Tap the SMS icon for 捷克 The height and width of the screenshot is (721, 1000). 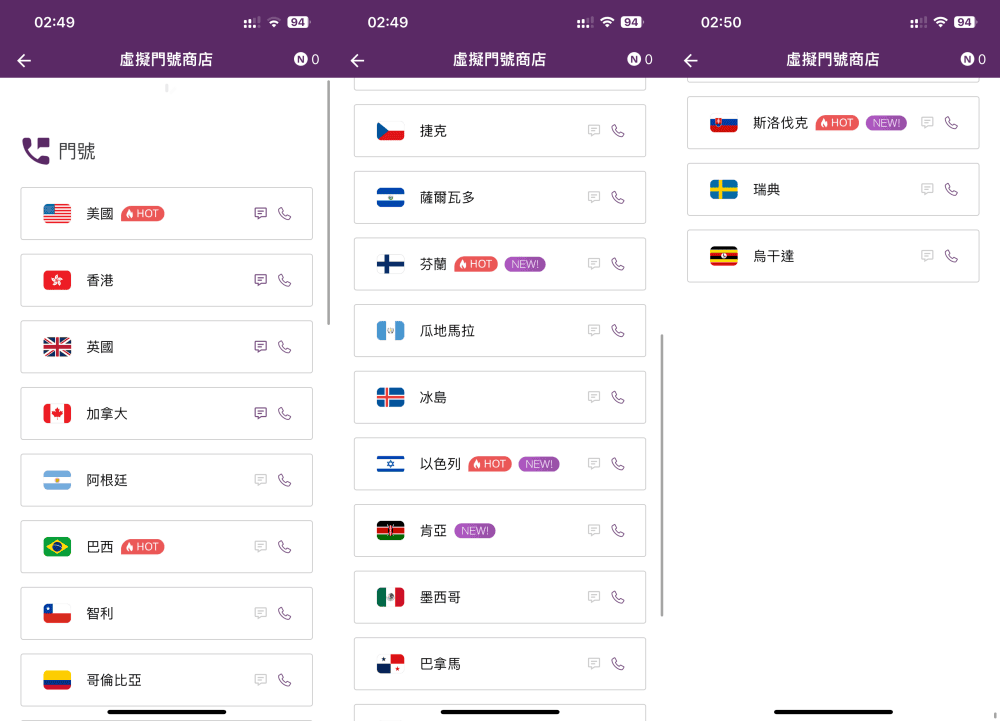593,130
